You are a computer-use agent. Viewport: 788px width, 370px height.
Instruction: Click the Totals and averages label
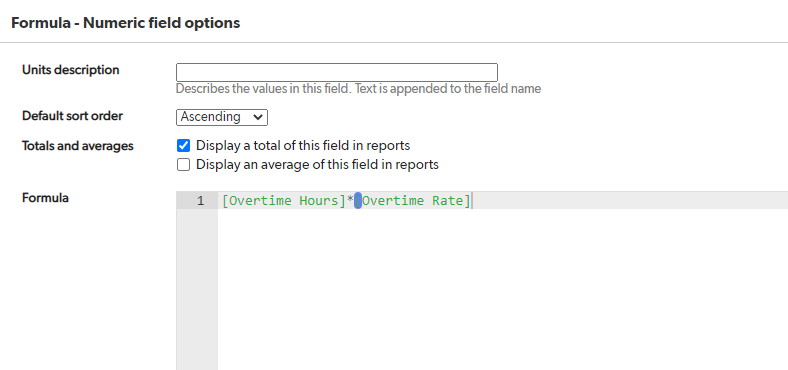(x=78, y=146)
